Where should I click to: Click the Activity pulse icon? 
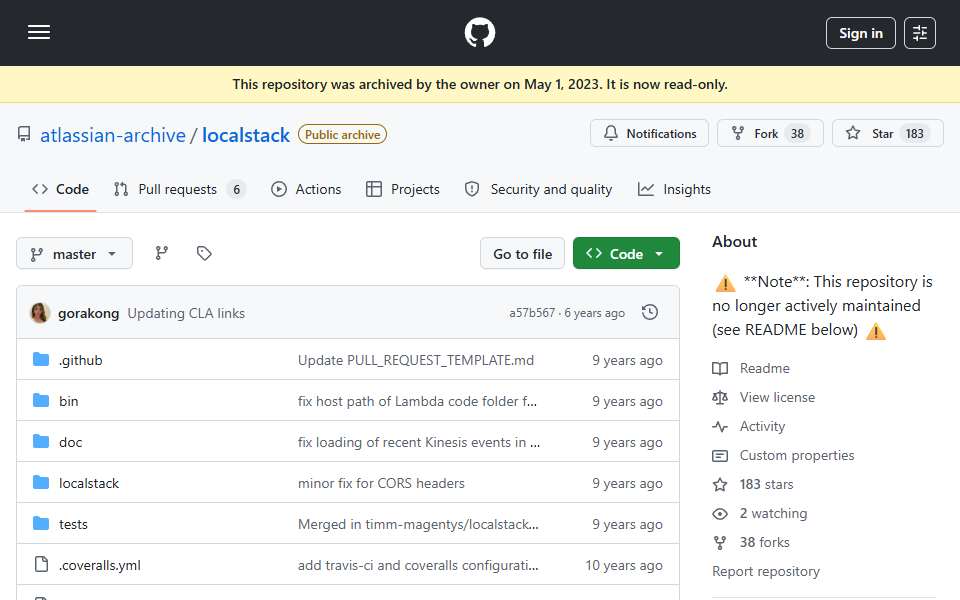pyautogui.click(x=720, y=427)
